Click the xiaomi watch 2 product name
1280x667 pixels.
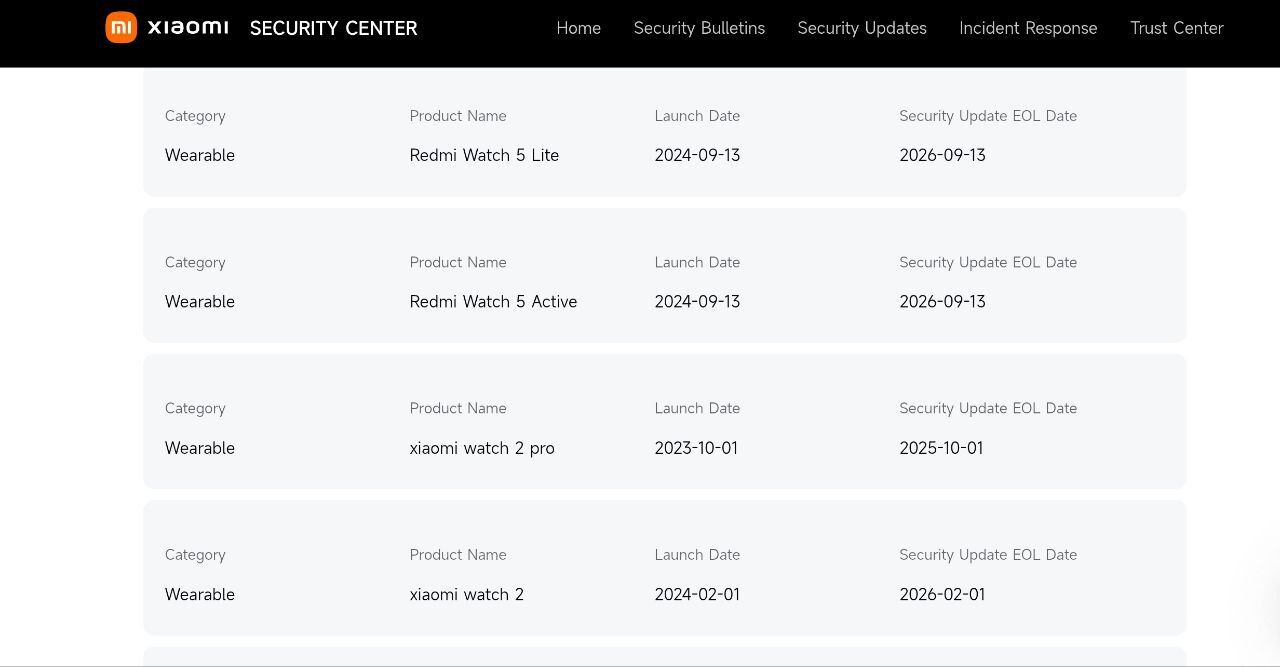pyautogui.click(x=466, y=595)
